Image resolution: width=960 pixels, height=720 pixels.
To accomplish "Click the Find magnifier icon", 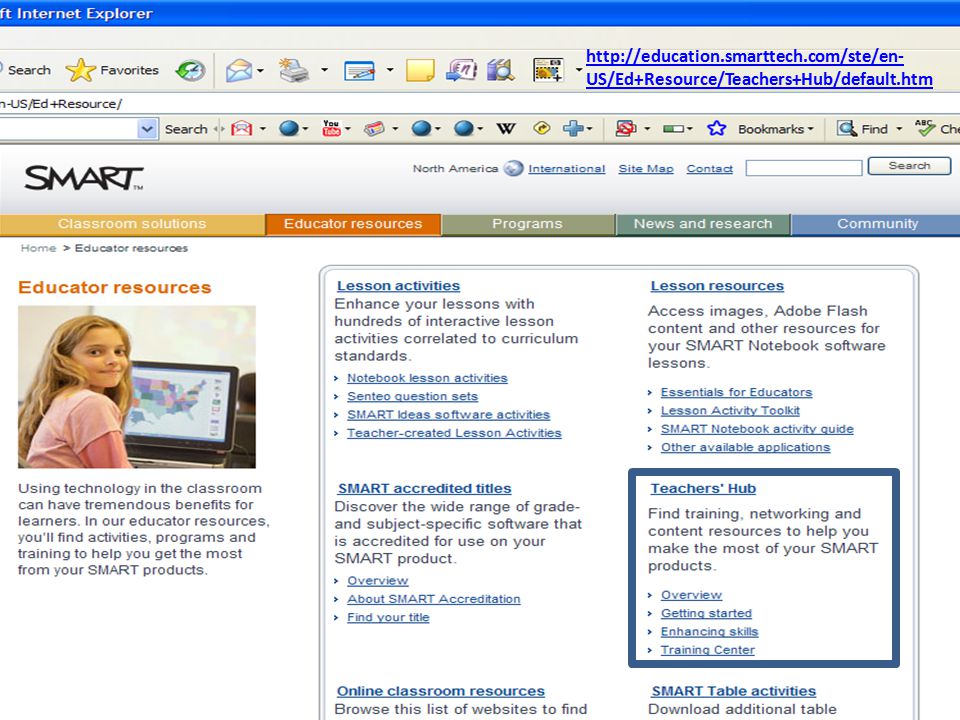I will click(x=847, y=129).
